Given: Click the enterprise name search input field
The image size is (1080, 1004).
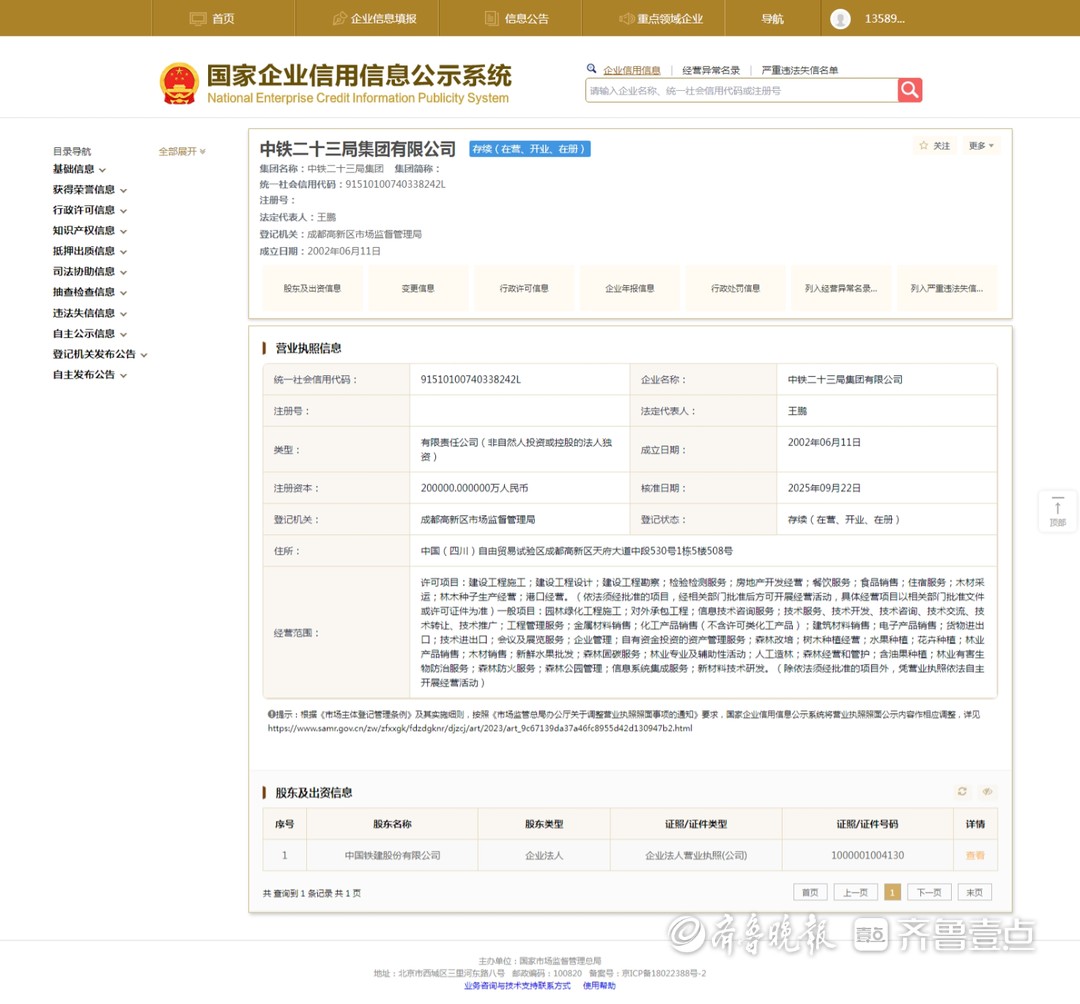Looking at the screenshot, I should 742,90.
